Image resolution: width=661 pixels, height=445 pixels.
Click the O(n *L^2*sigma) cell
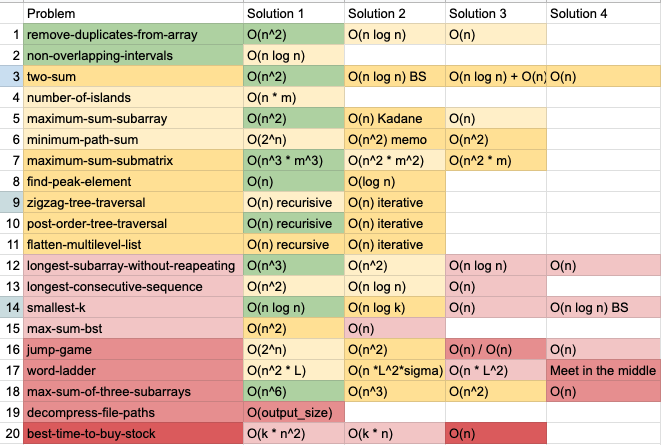(395, 370)
